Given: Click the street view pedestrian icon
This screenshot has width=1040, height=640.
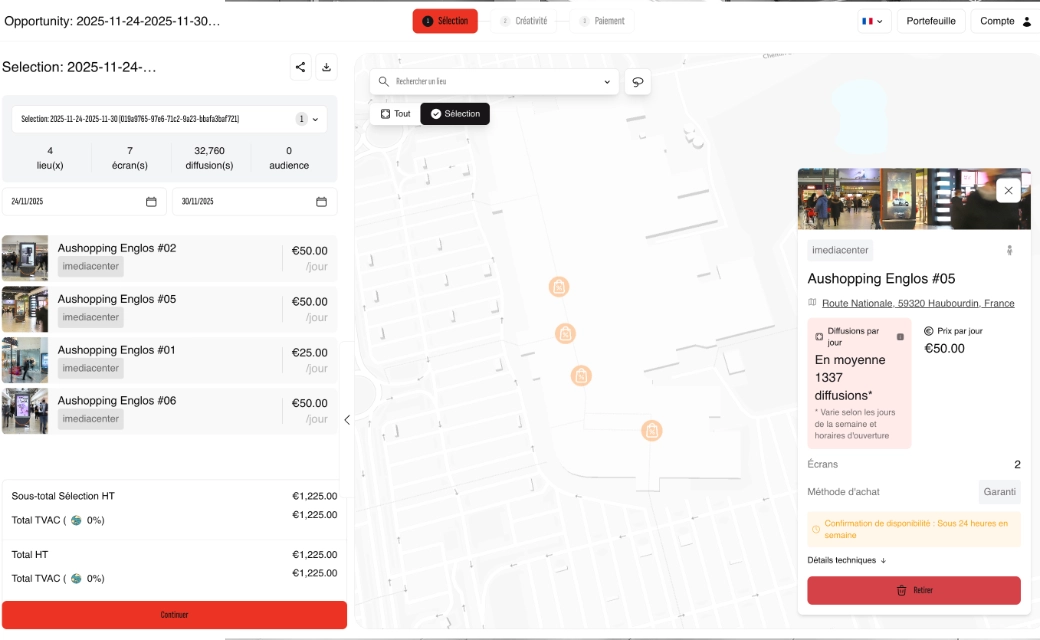Looking at the screenshot, I should [1010, 250].
